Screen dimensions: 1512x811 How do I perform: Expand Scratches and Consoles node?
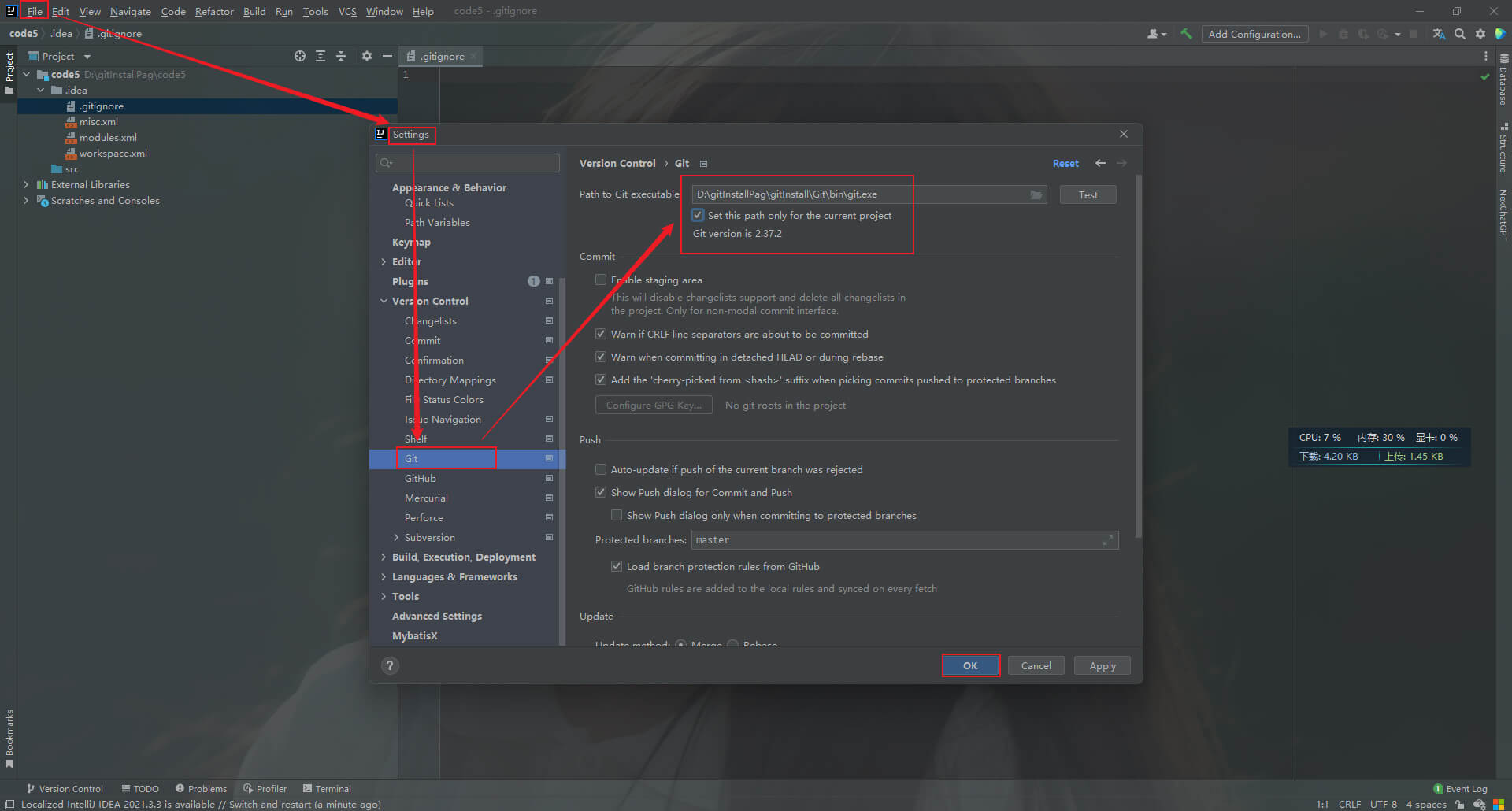coord(26,200)
